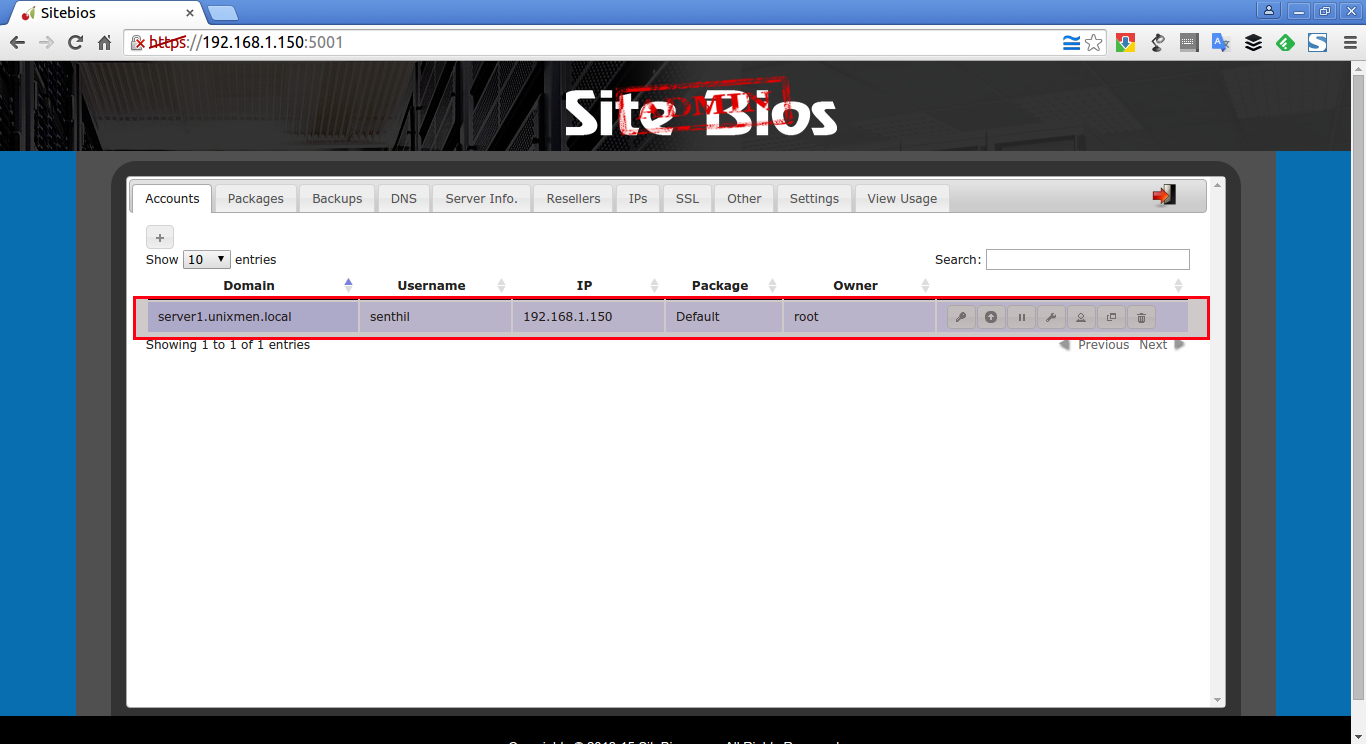Switch to the Resellers tab
This screenshot has height=744, width=1366.
tap(573, 198)
